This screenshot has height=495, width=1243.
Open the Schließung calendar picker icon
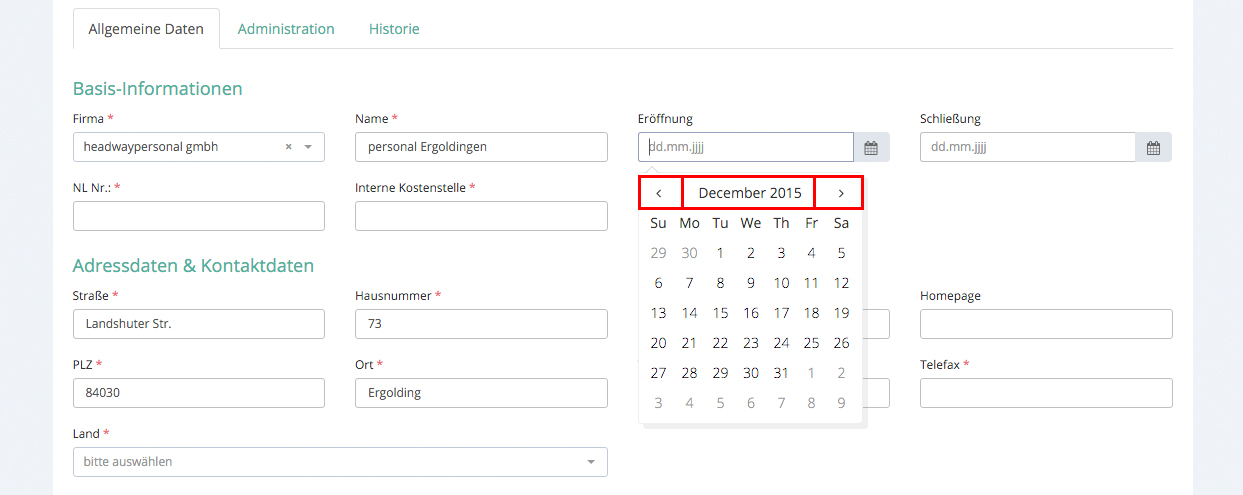1153,148
